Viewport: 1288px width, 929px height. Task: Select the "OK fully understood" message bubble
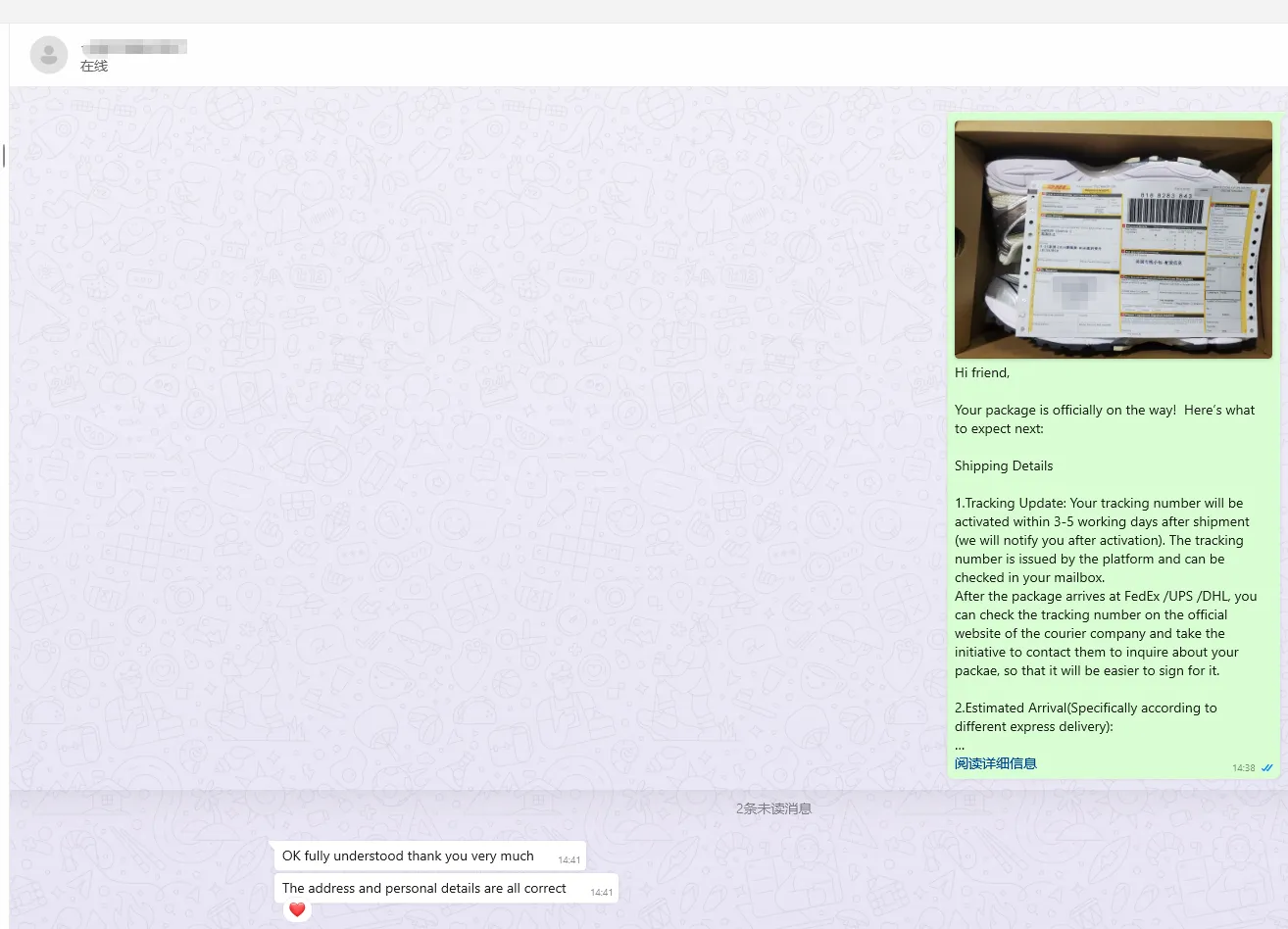tap(408, 856)
